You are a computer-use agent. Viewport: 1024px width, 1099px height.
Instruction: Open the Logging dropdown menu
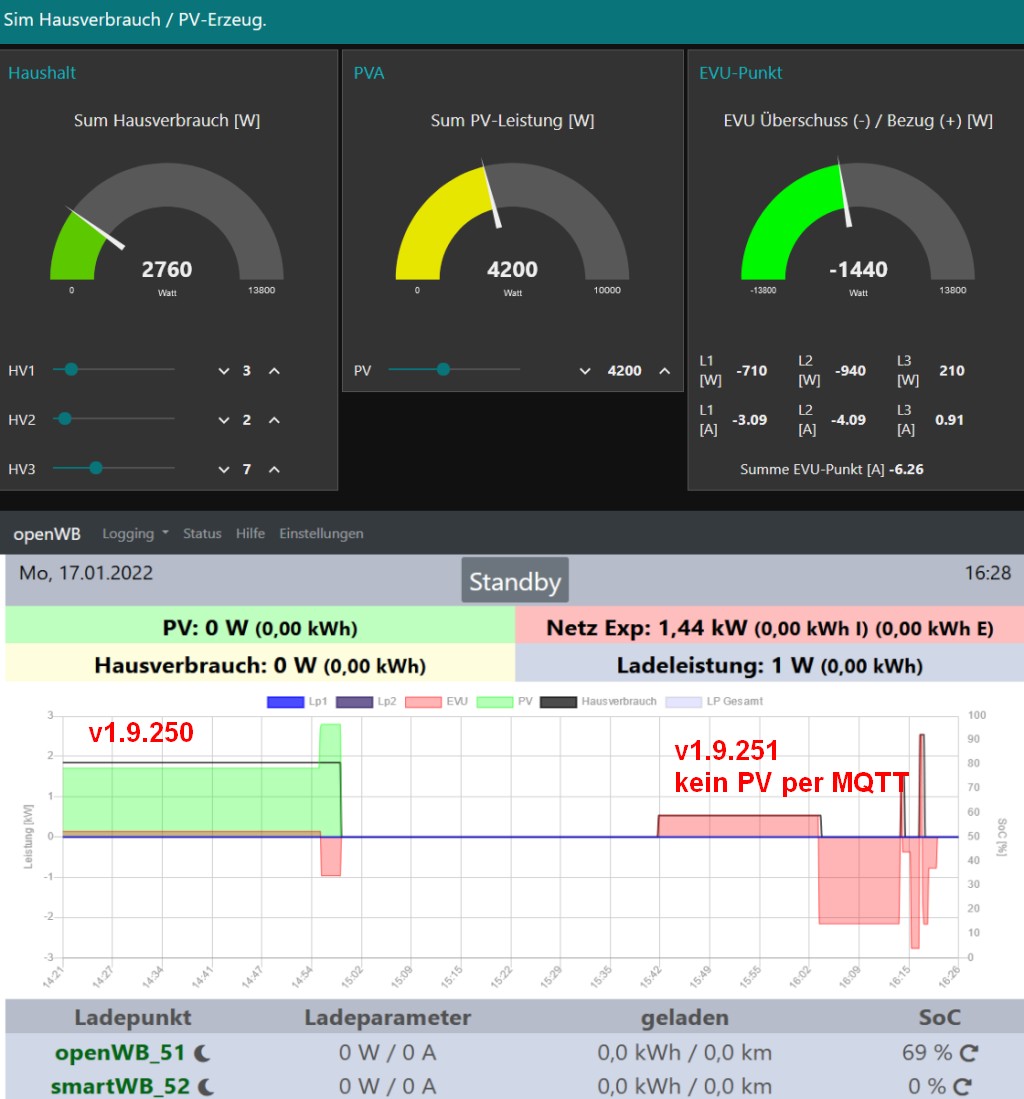135,534
